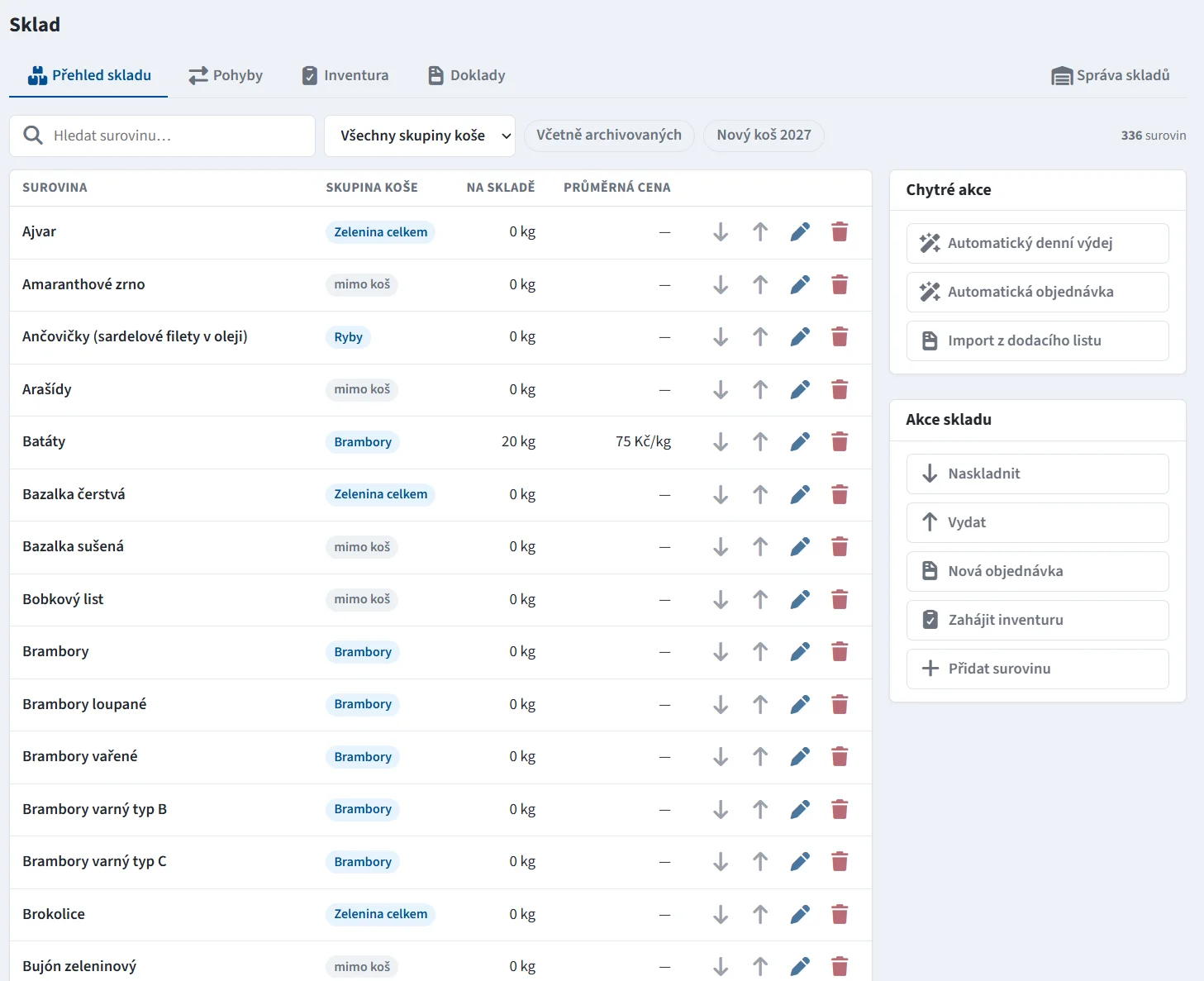Click the Vydat button
This screenshot has width=1204, height=981.
point(1037,522)
